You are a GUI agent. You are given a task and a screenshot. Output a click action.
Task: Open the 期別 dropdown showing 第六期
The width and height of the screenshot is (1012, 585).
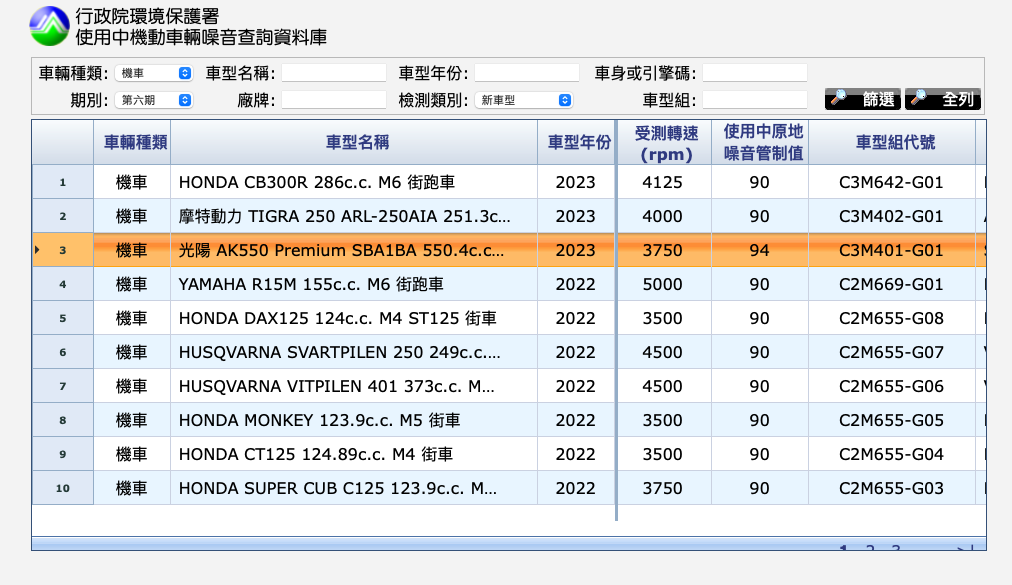(154, 100)
